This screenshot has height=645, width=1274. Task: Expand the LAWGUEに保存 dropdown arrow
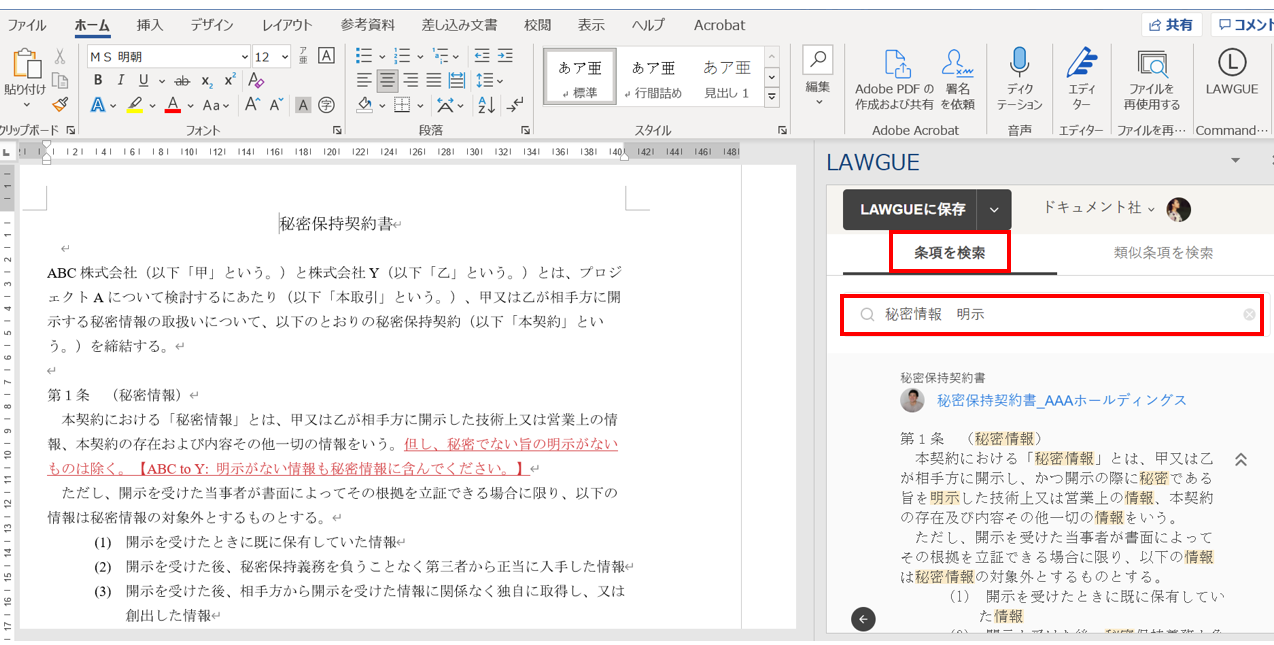pyautogui.click(x=994, y=210)
